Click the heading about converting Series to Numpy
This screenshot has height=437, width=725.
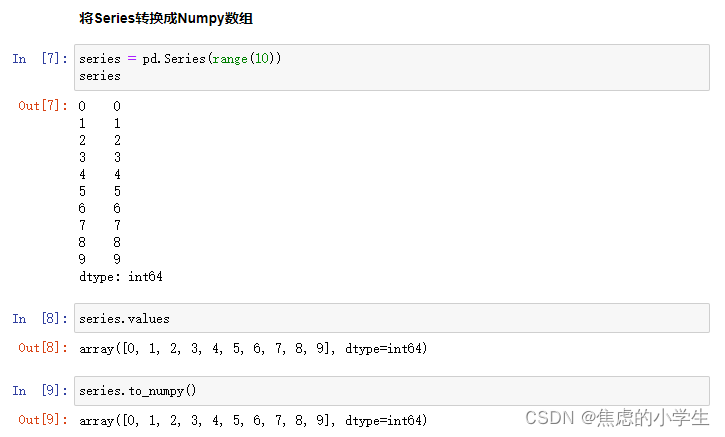(165, 19)
